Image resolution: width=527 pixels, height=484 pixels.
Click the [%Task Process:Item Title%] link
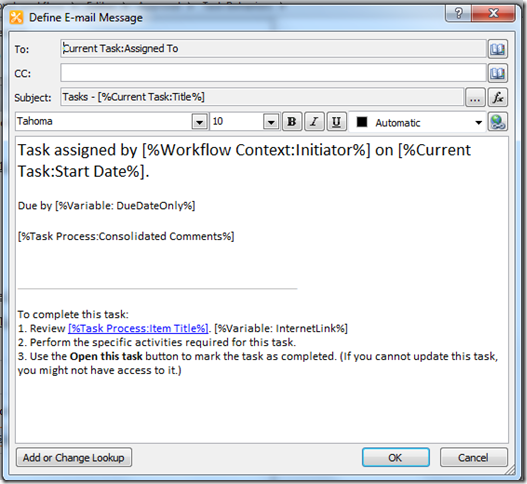138,328
